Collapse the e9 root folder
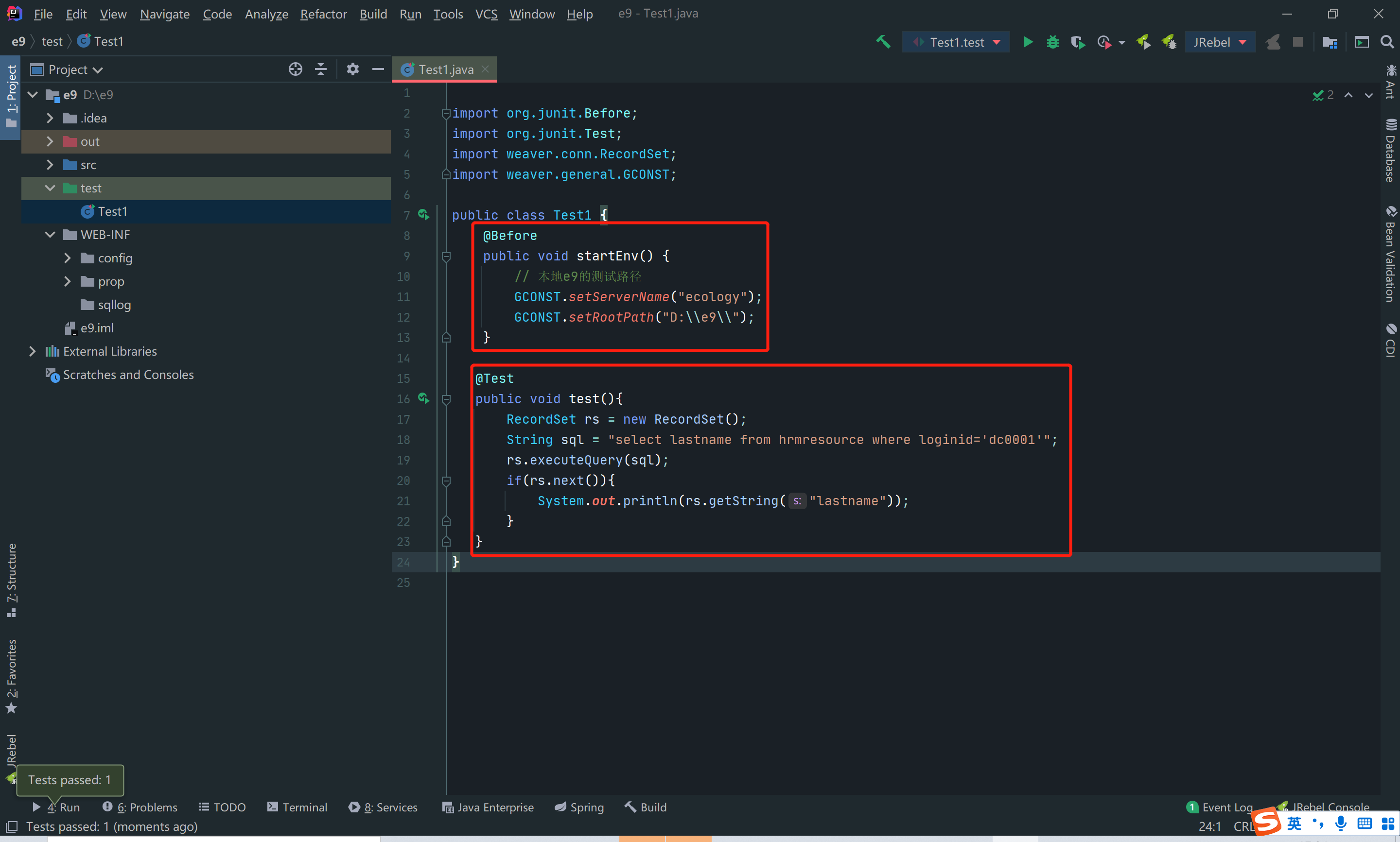The width and height of the screenshot is (1400, 842). [x=33, y=95]
